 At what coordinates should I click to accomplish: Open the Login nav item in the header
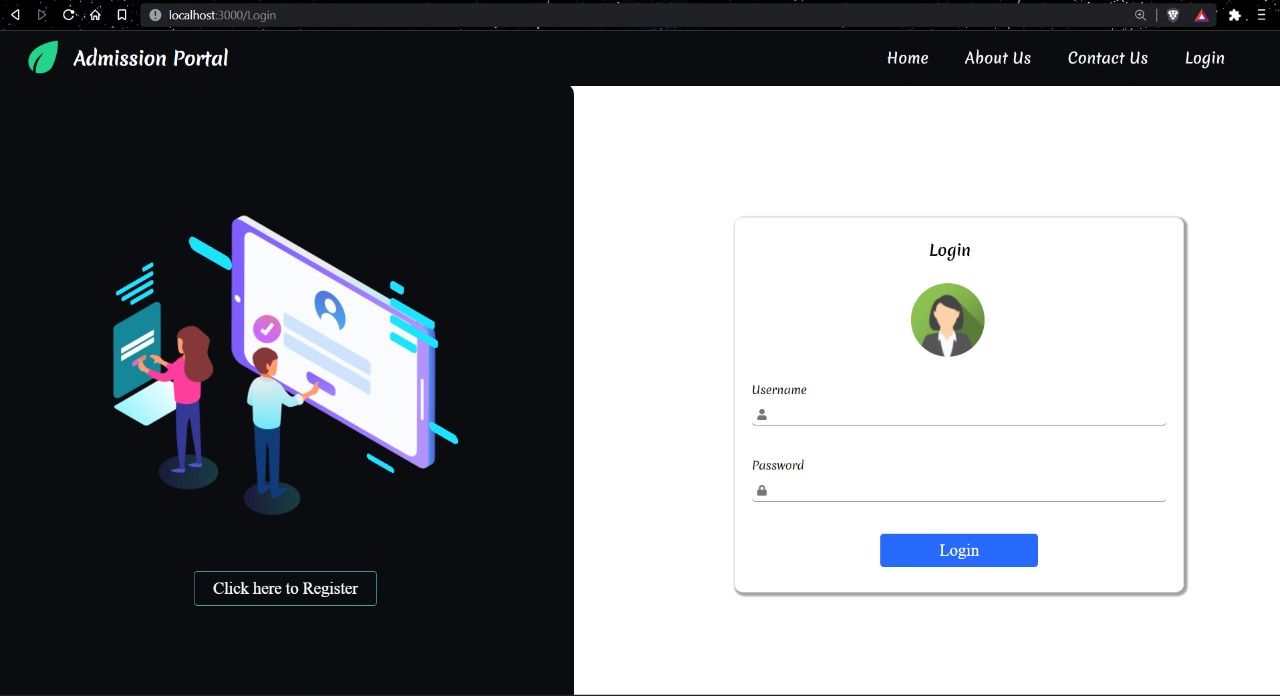click(1205, 58)
